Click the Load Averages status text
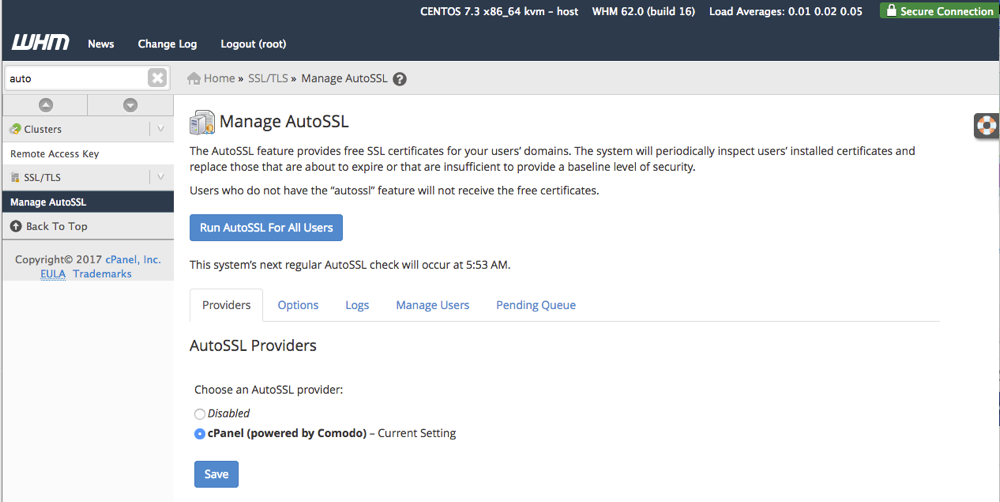This screenshot has height=502, width=1000. pyautogui.click(x=786, y=11)
